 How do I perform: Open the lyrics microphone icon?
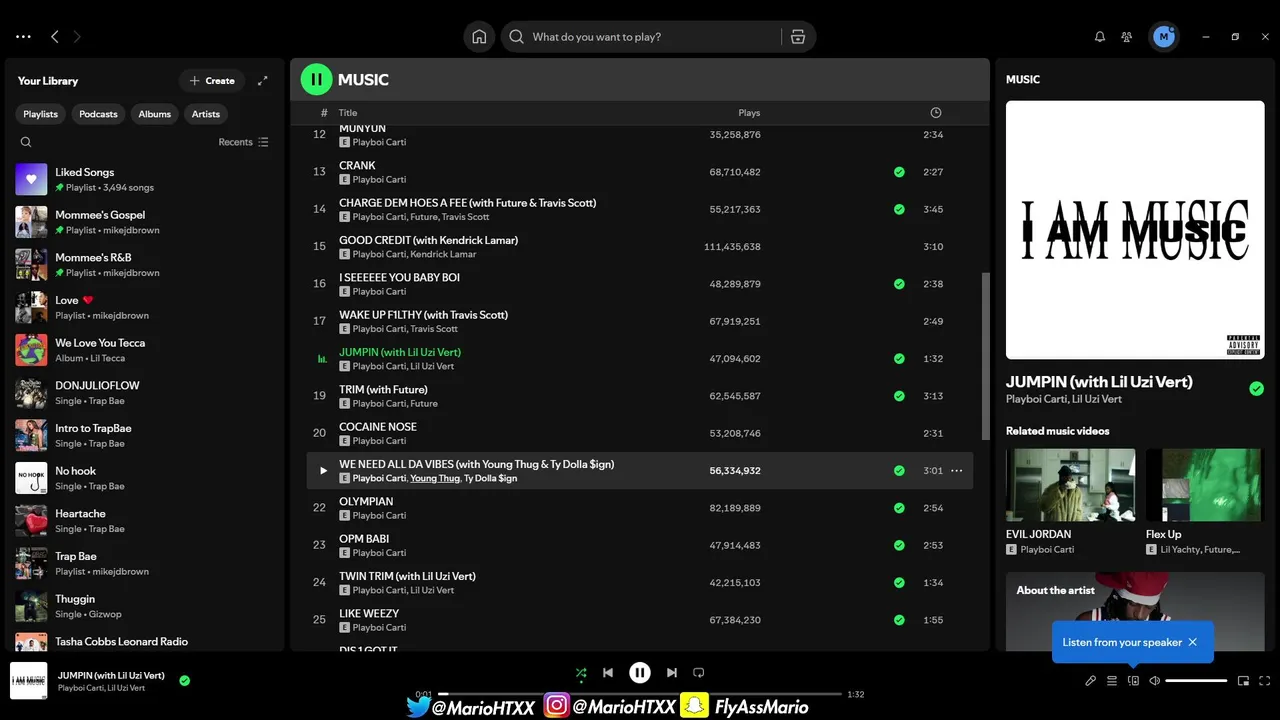point(1091,681)
